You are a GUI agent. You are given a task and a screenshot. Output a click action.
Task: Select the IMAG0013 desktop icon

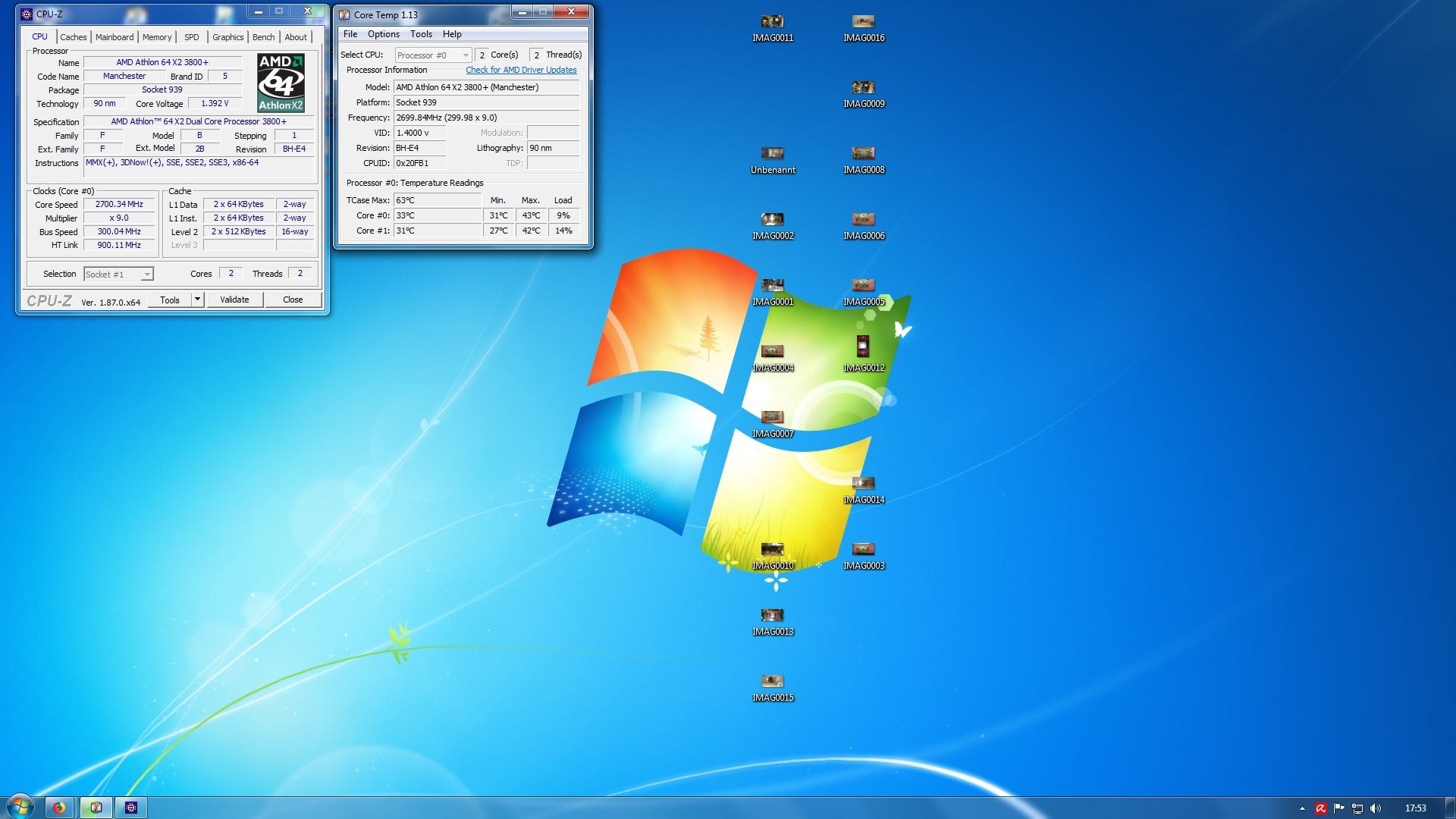772,622
